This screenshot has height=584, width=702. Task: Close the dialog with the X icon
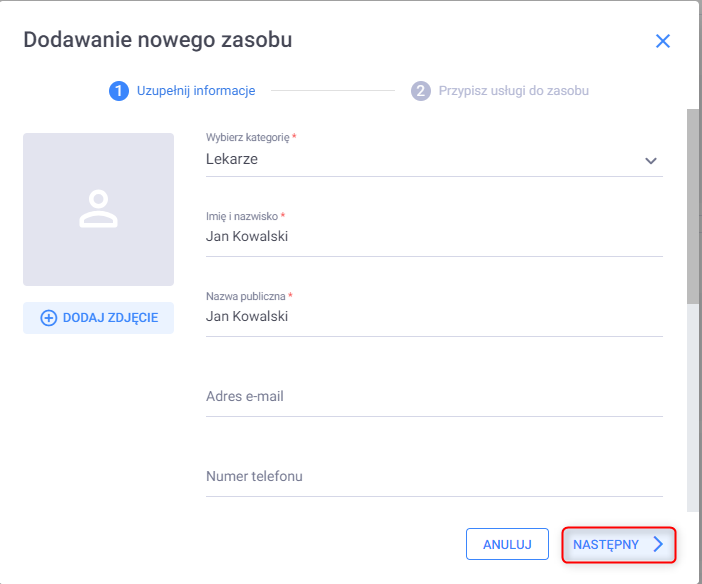point(662,41)
